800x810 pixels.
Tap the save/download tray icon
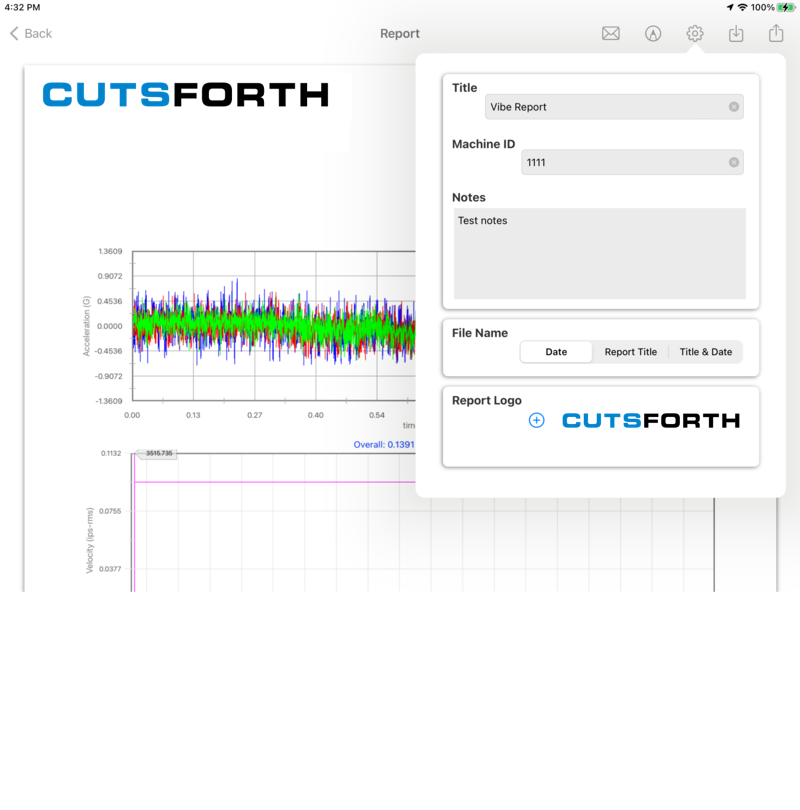click(x=736, y=34)
